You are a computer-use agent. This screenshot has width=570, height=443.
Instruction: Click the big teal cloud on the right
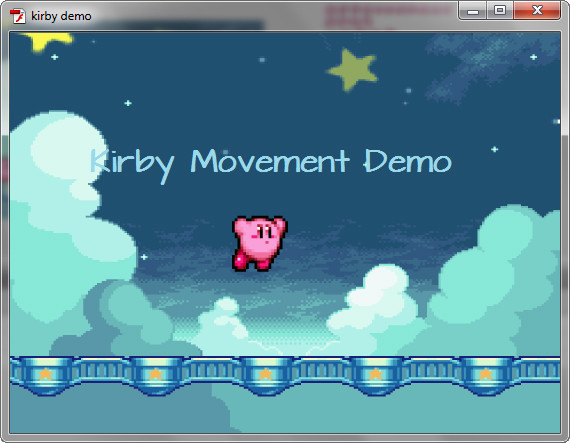[x=498, y=276]
